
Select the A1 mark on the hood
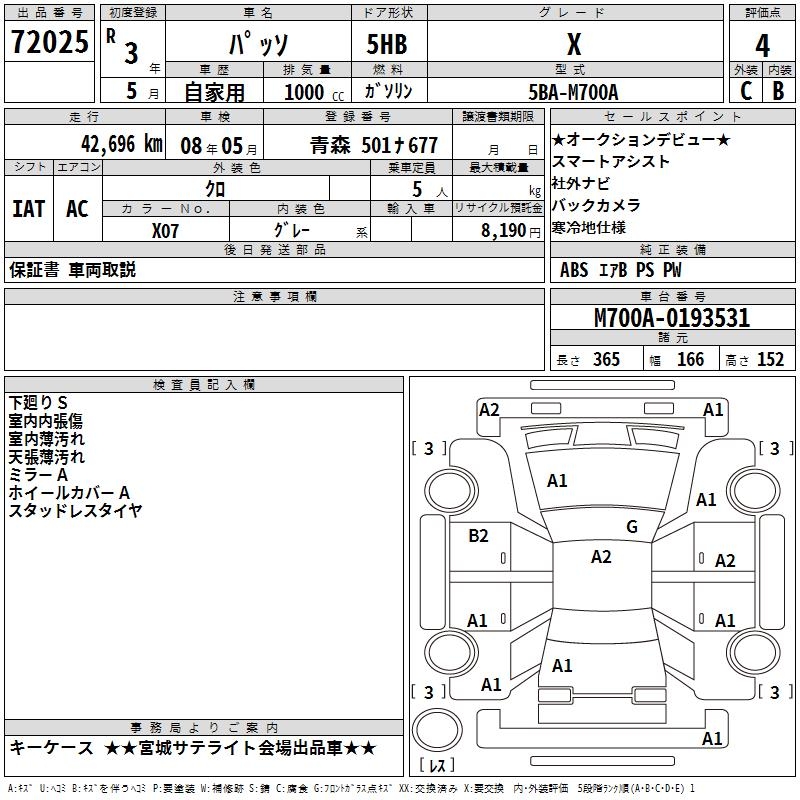coord(557,481)
